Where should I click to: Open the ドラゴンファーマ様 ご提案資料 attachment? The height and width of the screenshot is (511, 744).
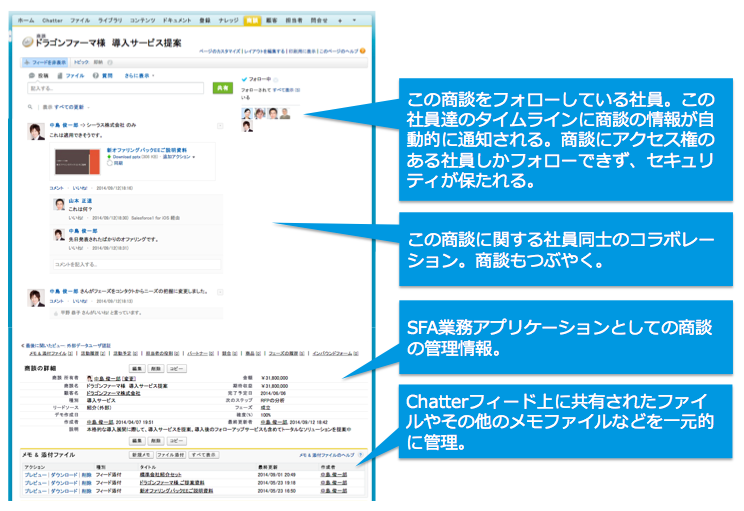tap(172, 483)
